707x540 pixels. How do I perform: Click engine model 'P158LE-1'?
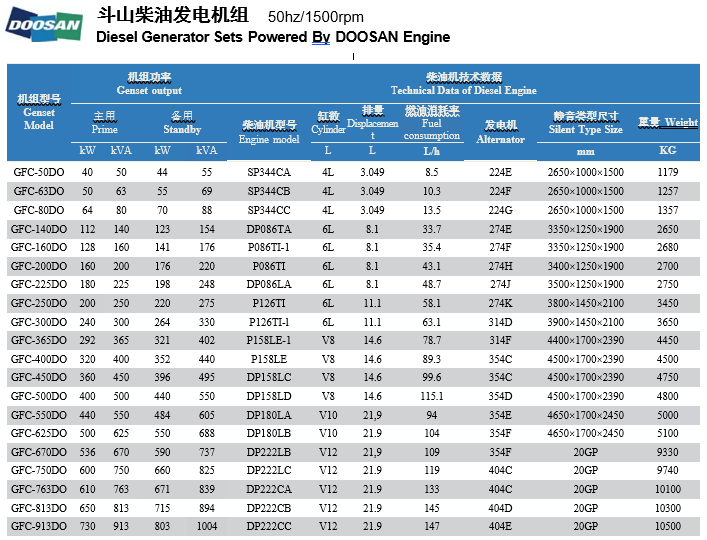point(269,340)
